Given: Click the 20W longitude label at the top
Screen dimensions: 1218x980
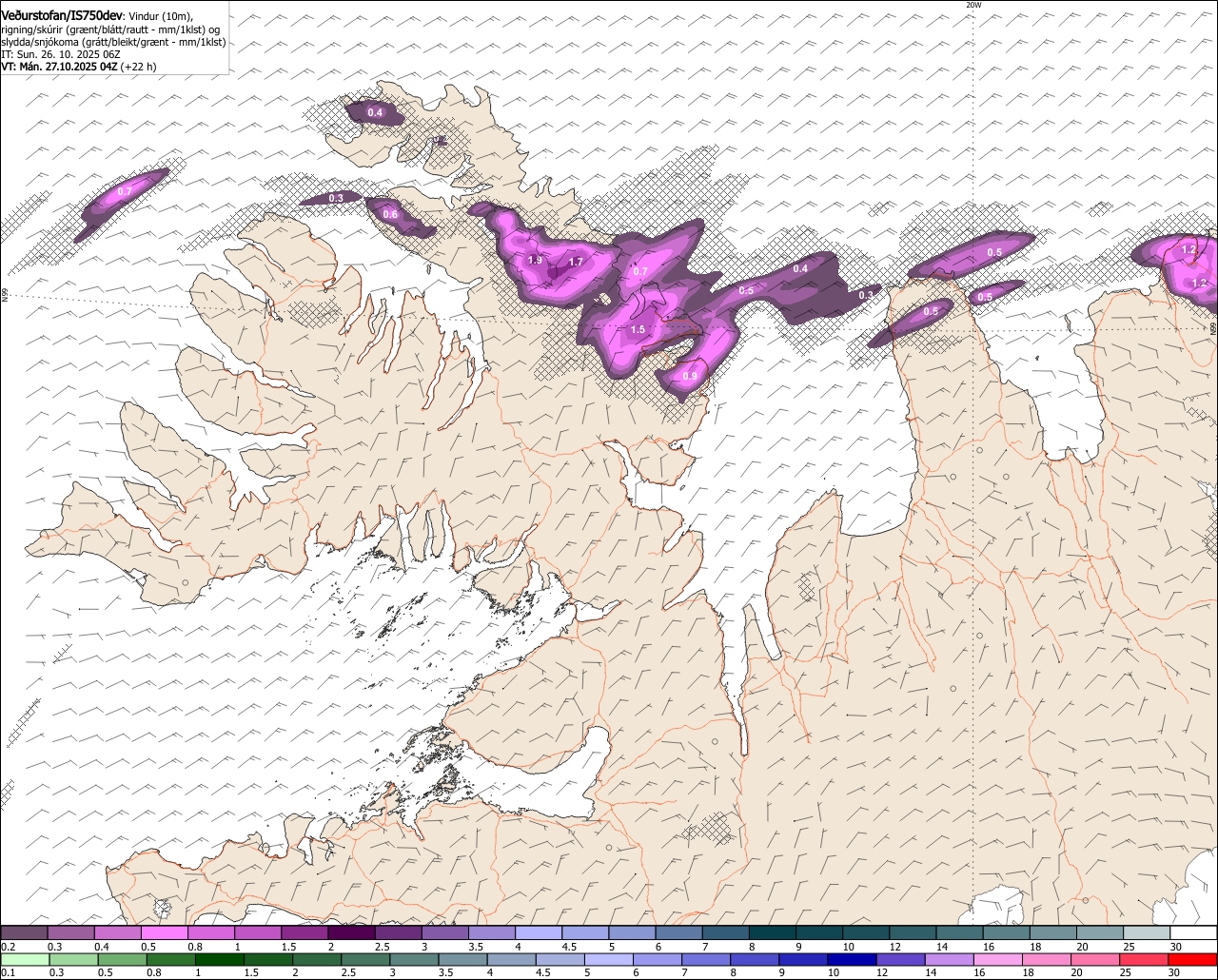Looking at the screenshot, I should [x=973, y=5].
